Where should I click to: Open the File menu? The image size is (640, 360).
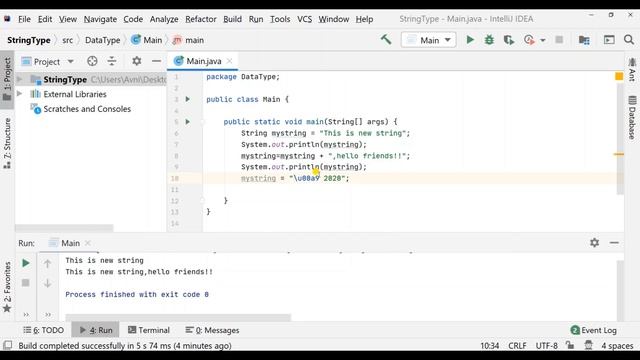pos(24,19)
